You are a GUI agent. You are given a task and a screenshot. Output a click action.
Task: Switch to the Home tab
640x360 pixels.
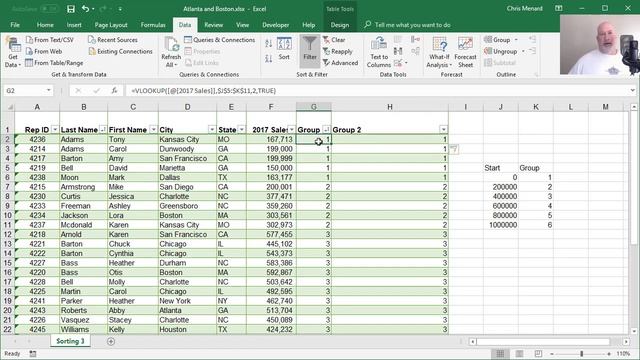[x=45, y=25]
